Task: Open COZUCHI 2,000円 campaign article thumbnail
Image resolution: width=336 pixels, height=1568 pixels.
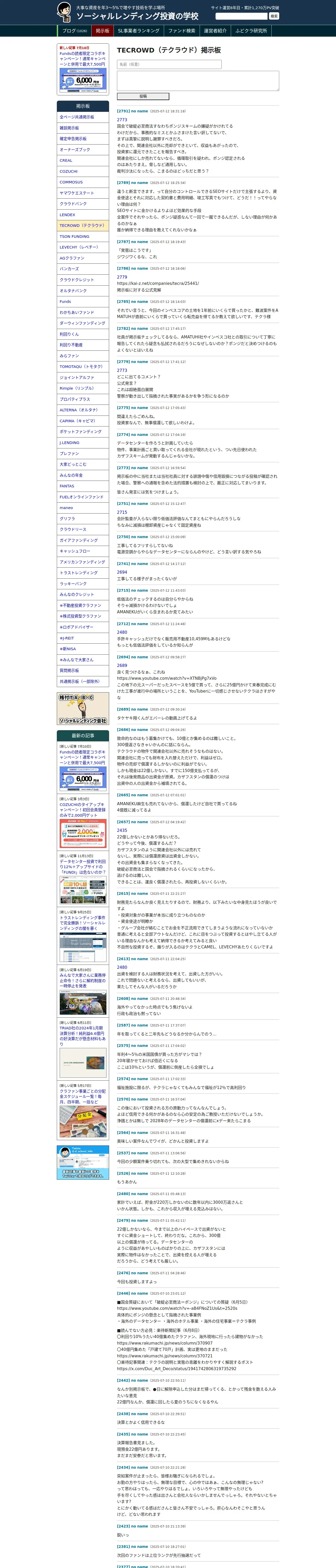Action: tap(83, 833)
